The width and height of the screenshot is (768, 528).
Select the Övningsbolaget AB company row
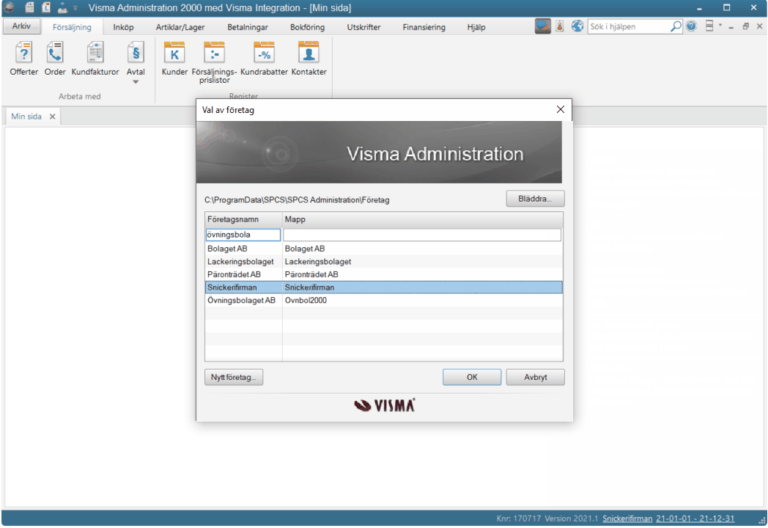[384, 300]
